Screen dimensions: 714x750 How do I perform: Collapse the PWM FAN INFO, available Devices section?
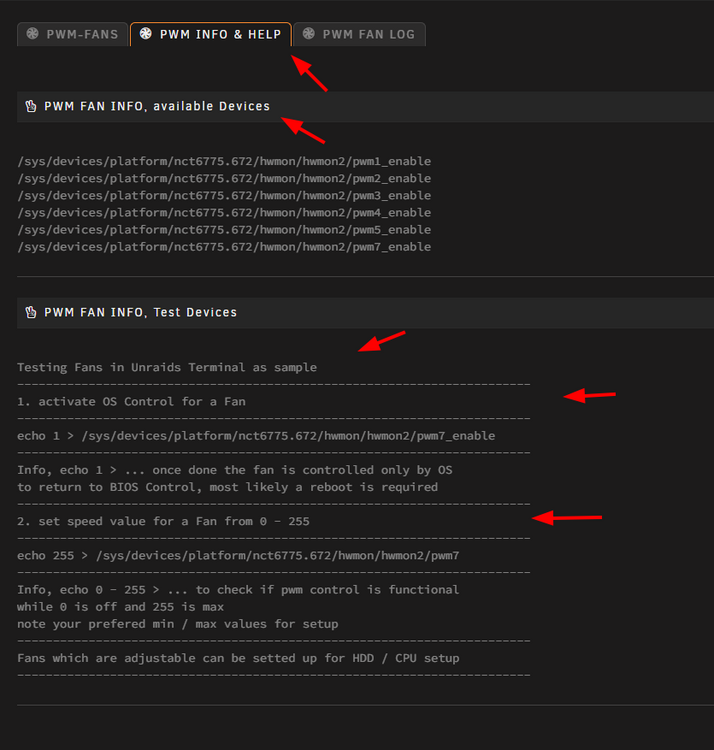365,107
